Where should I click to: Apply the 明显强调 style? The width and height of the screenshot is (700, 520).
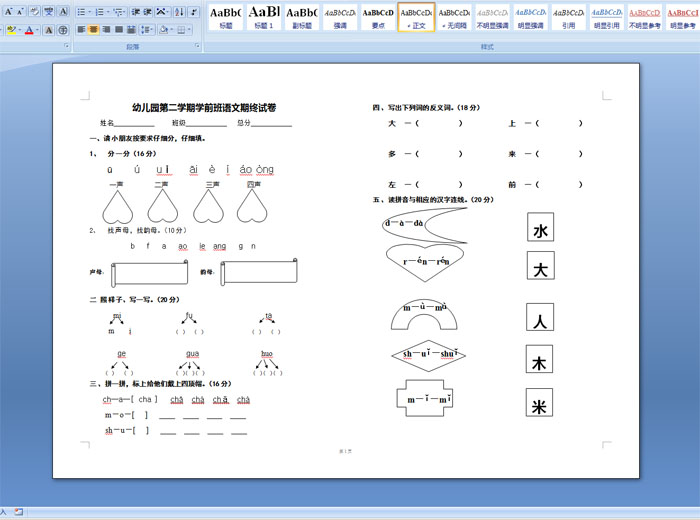point(530,18)
